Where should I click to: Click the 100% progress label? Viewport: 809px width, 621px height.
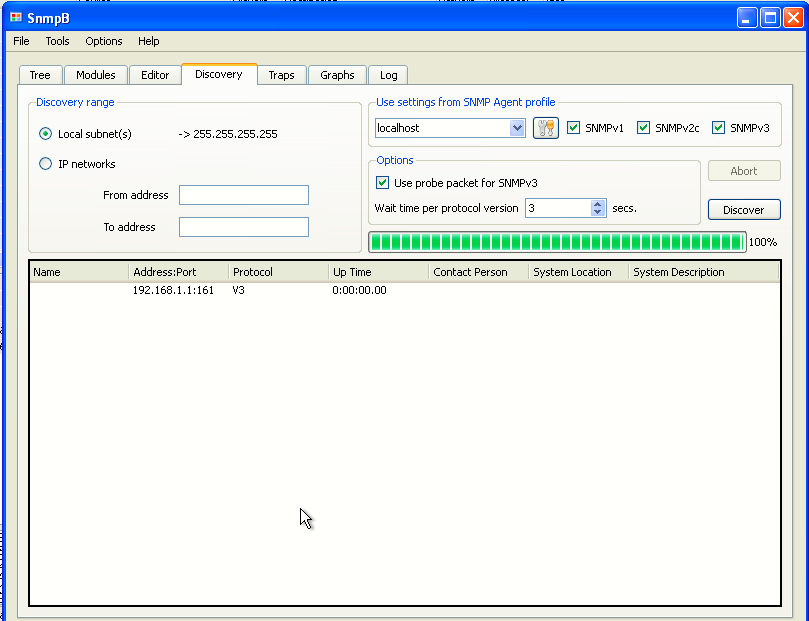763,242
